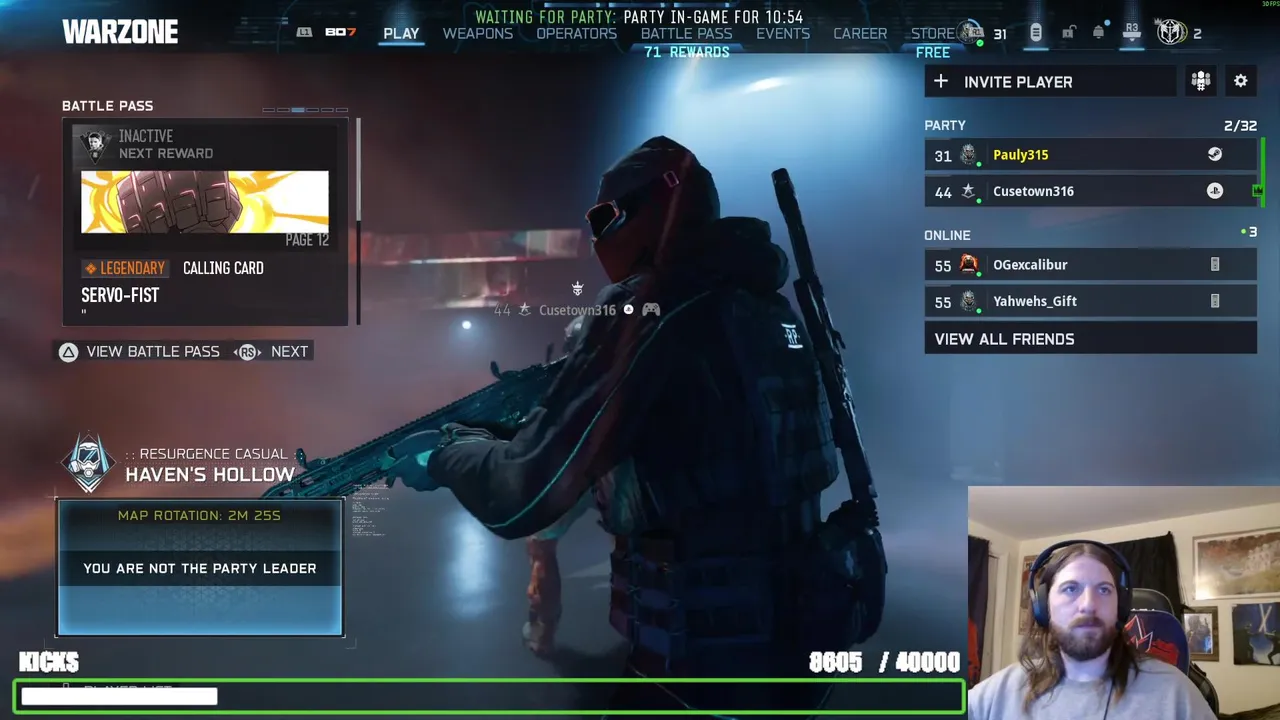Click the Resurgence Casual gas mask emblem
Screen dimensions: 1280x720
click(89, 463)
